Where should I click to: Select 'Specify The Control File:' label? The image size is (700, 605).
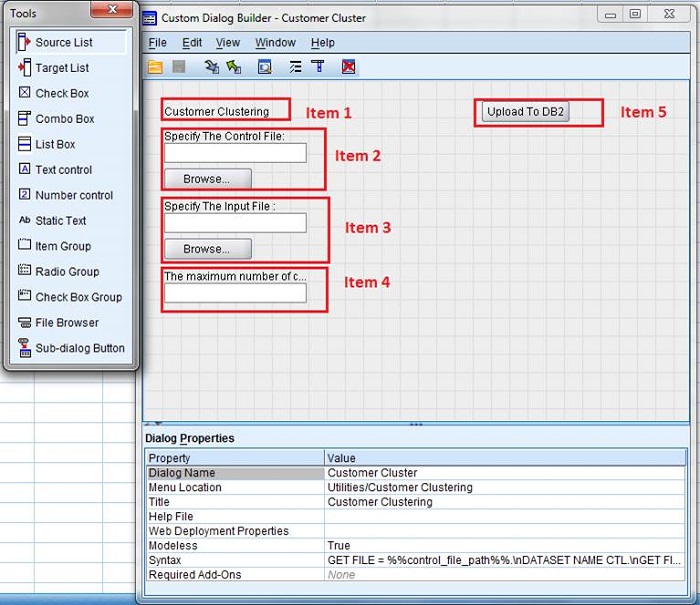point(224,136)
